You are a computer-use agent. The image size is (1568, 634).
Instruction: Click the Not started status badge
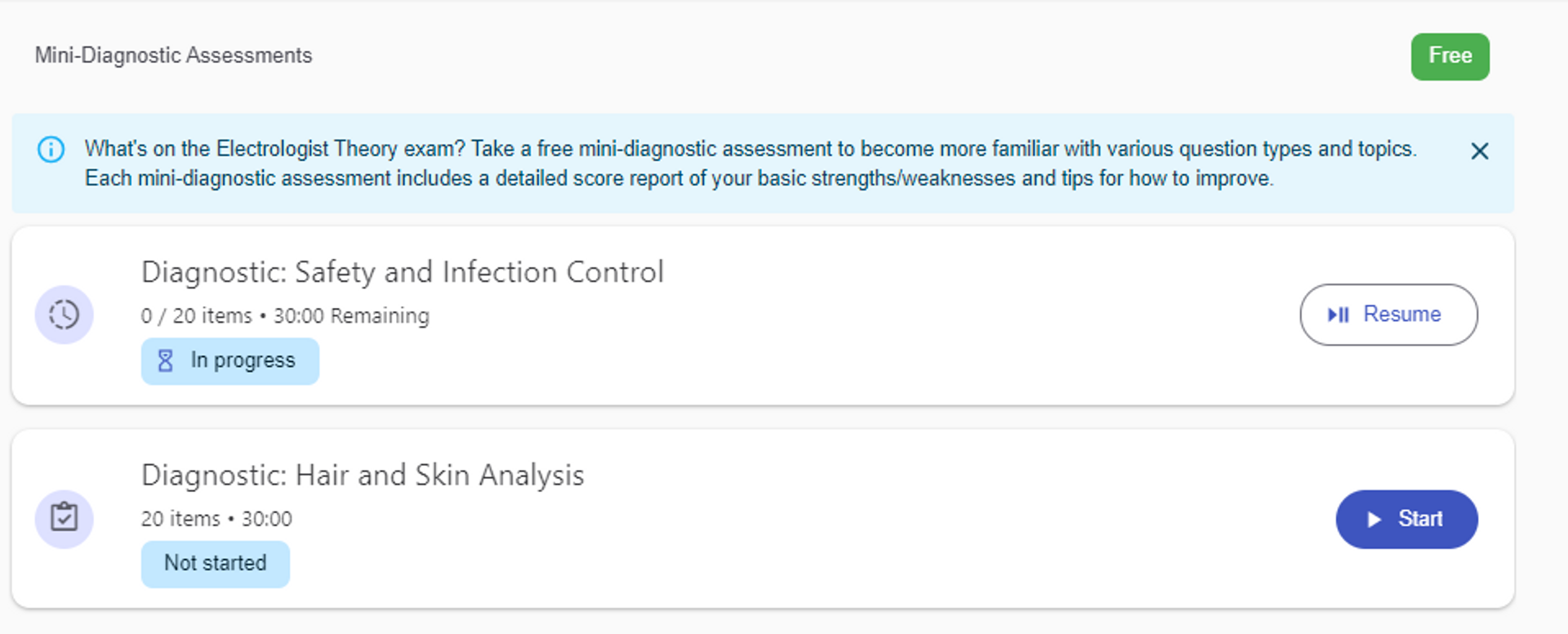point(215,564)
